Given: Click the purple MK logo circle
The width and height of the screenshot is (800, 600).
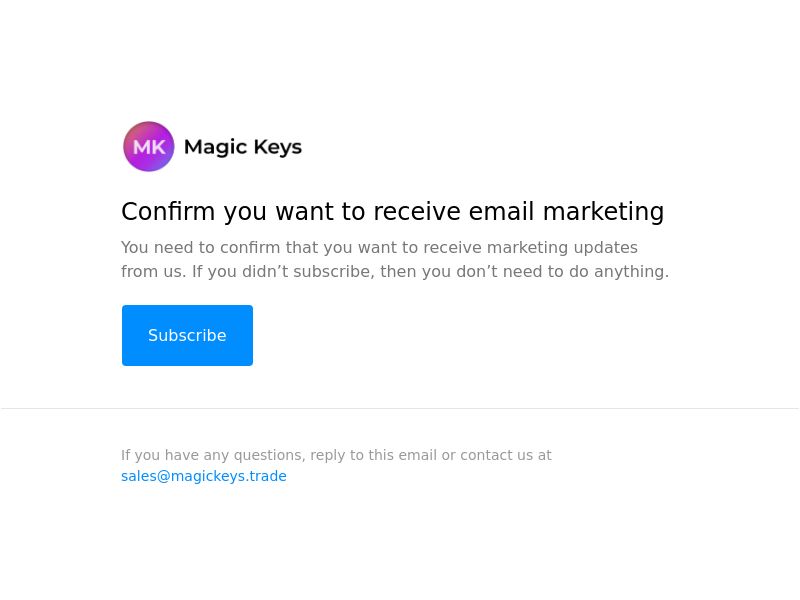Looking at the screenshot, I should pyautogui.click(x=148, y=146).
